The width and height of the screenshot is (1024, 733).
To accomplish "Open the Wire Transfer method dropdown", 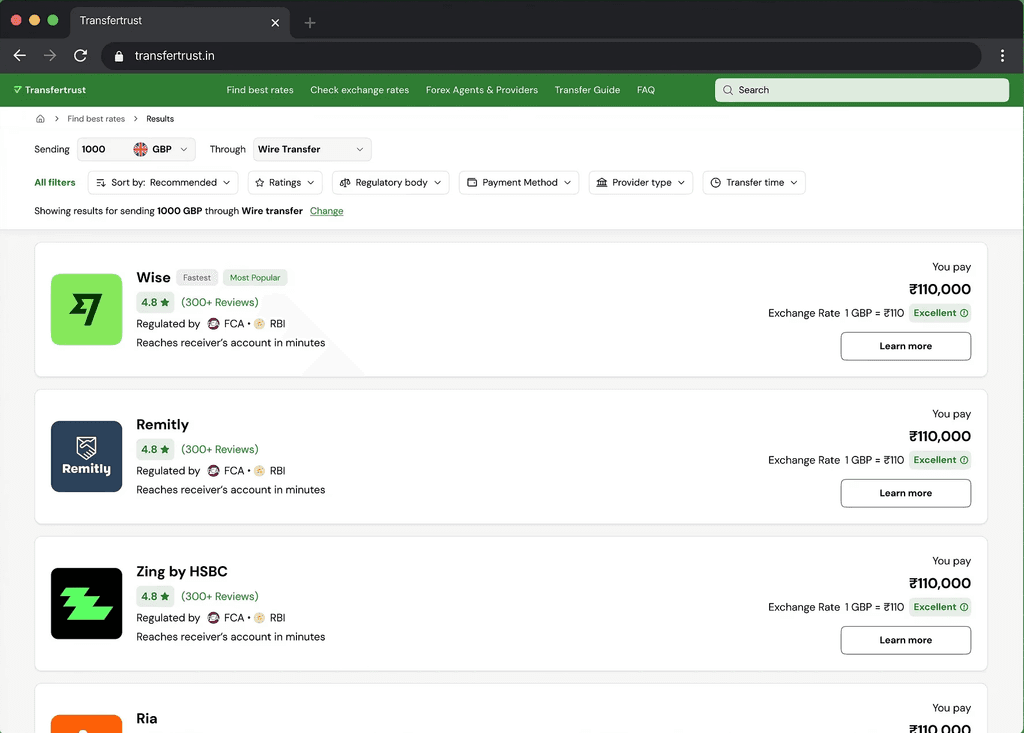I will tap(312, 150).
